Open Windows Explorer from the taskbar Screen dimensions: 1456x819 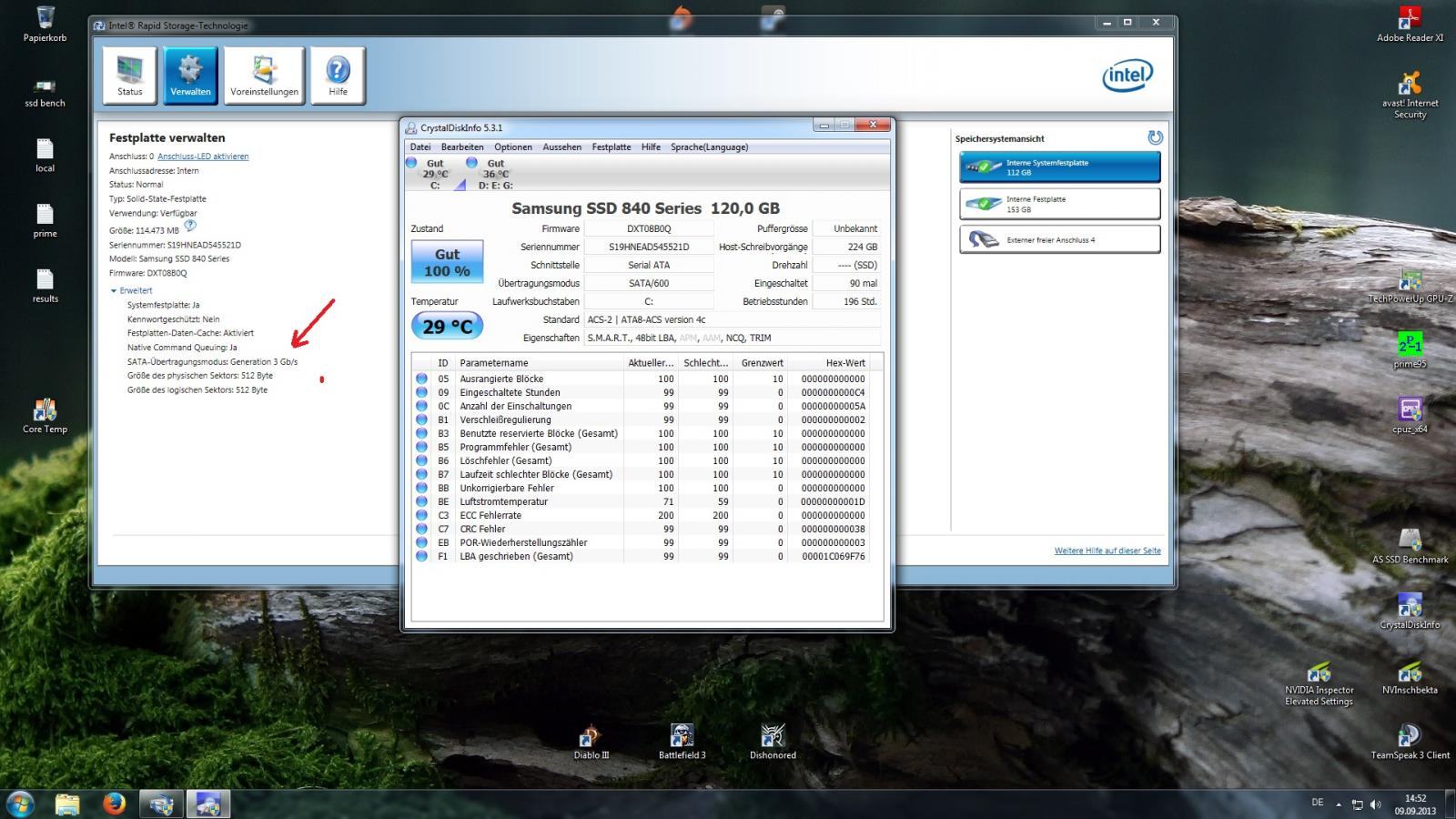pyautogui.click(x=67, y=804)
